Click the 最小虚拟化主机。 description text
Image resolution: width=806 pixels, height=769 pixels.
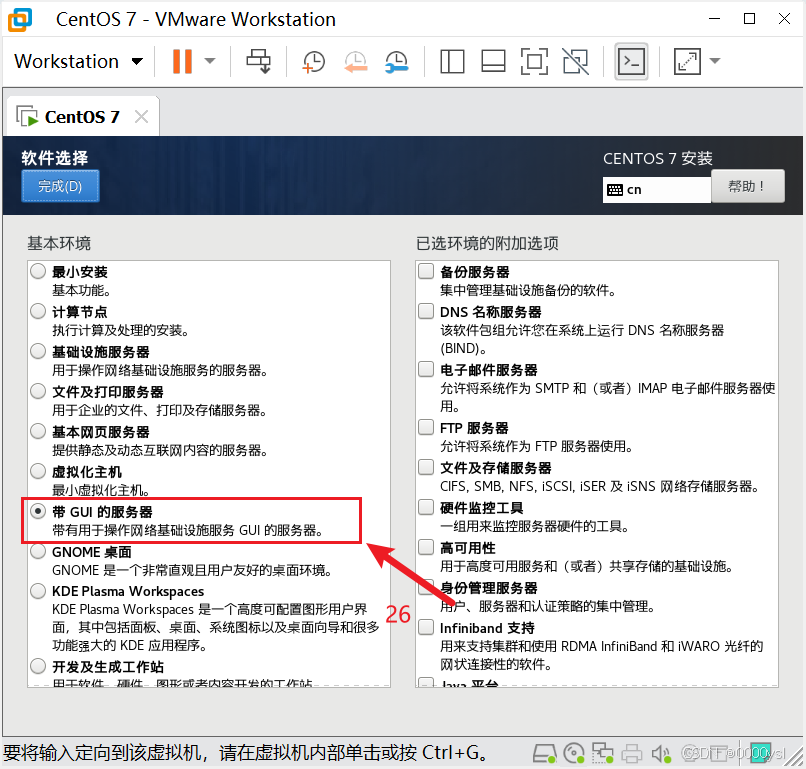[x=101, y=490]
